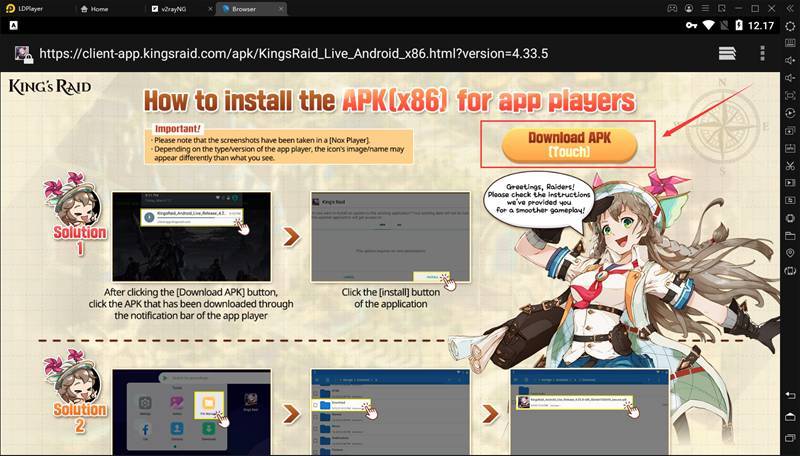Viewport: 800px width, 456px height.
Task: Click the King's Raid logo
Action: [49, 87]
